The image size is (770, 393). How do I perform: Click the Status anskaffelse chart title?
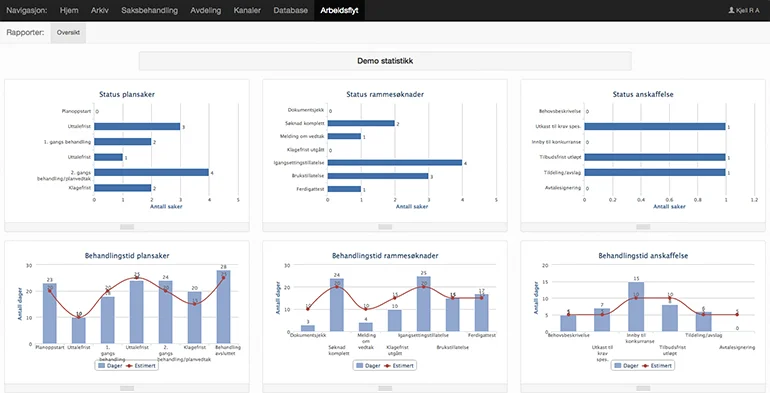(643, 94)
